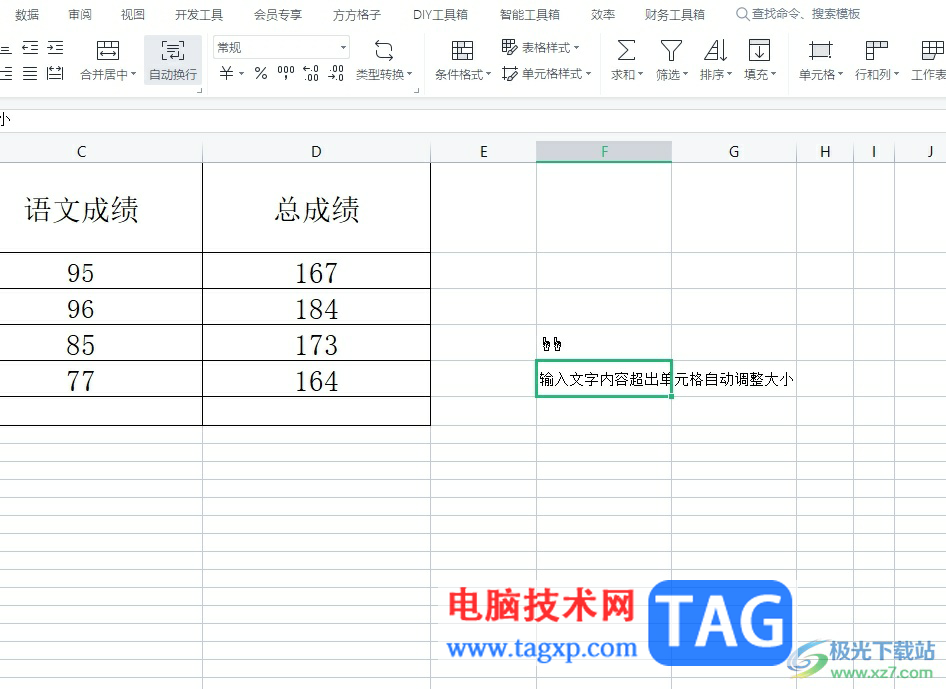Select the cell with value 173

(316, 343)
